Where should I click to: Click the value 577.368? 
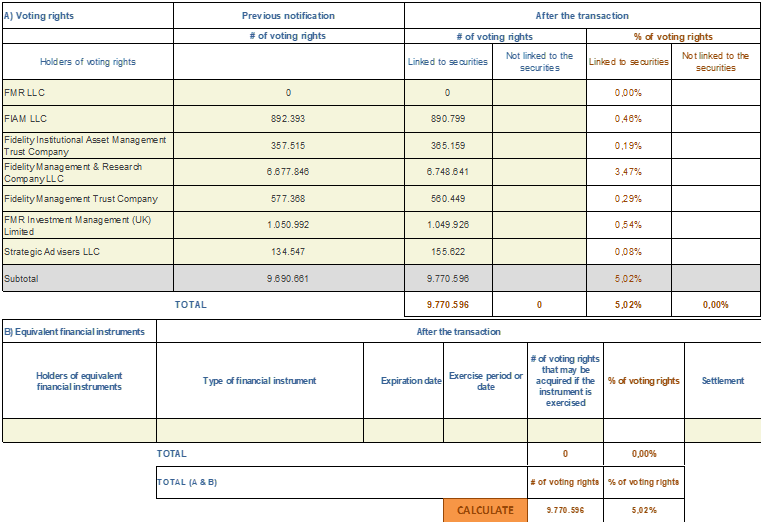[x=288, y=199]
